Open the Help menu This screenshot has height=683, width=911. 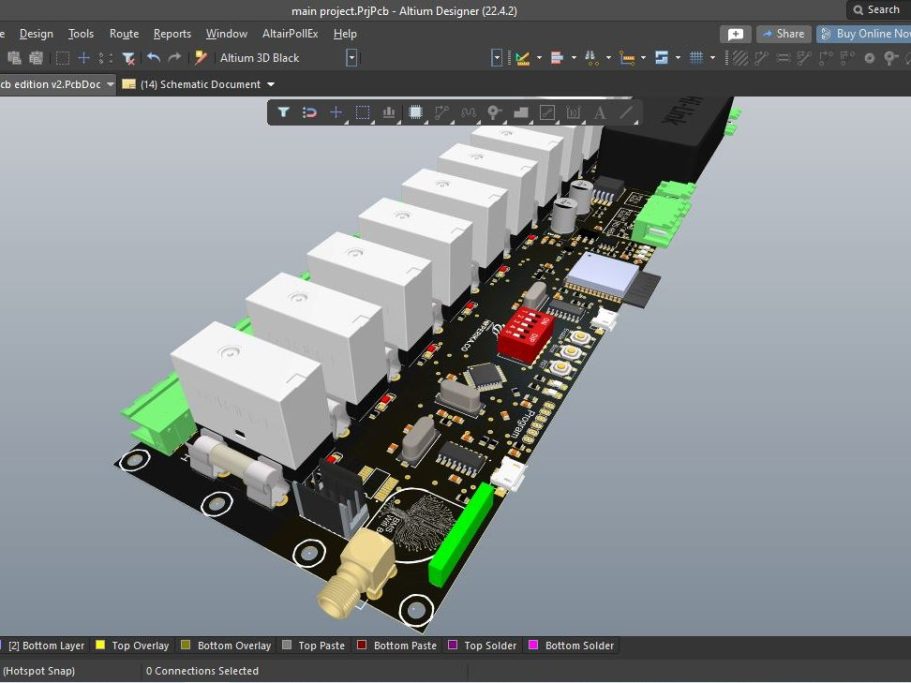345,34
